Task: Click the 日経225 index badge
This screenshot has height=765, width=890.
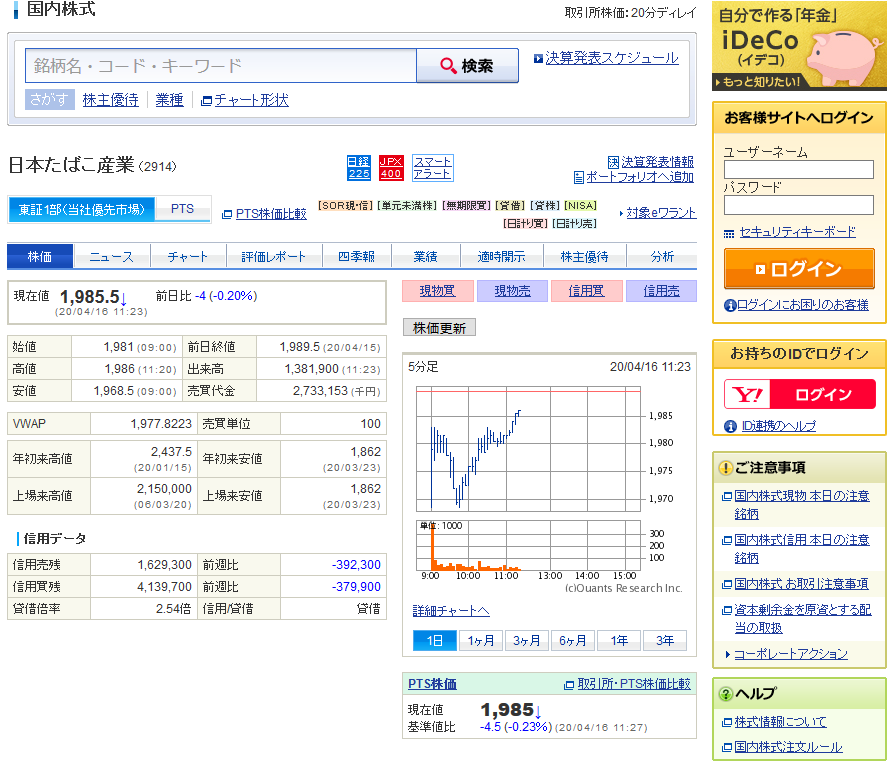Action: pos(359,168)
